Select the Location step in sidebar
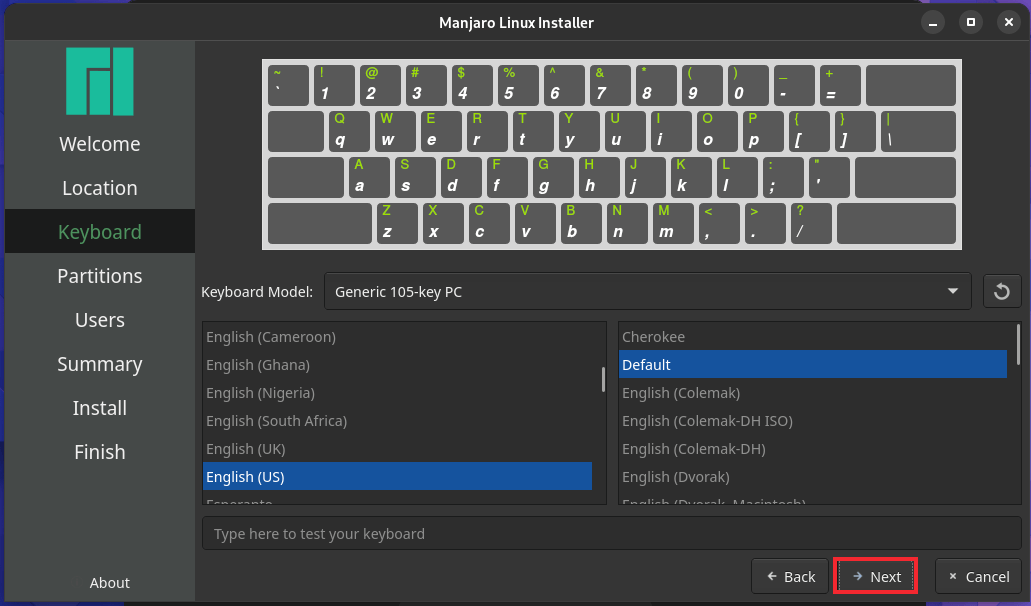 pyautogui.click(x=99, y=188)
